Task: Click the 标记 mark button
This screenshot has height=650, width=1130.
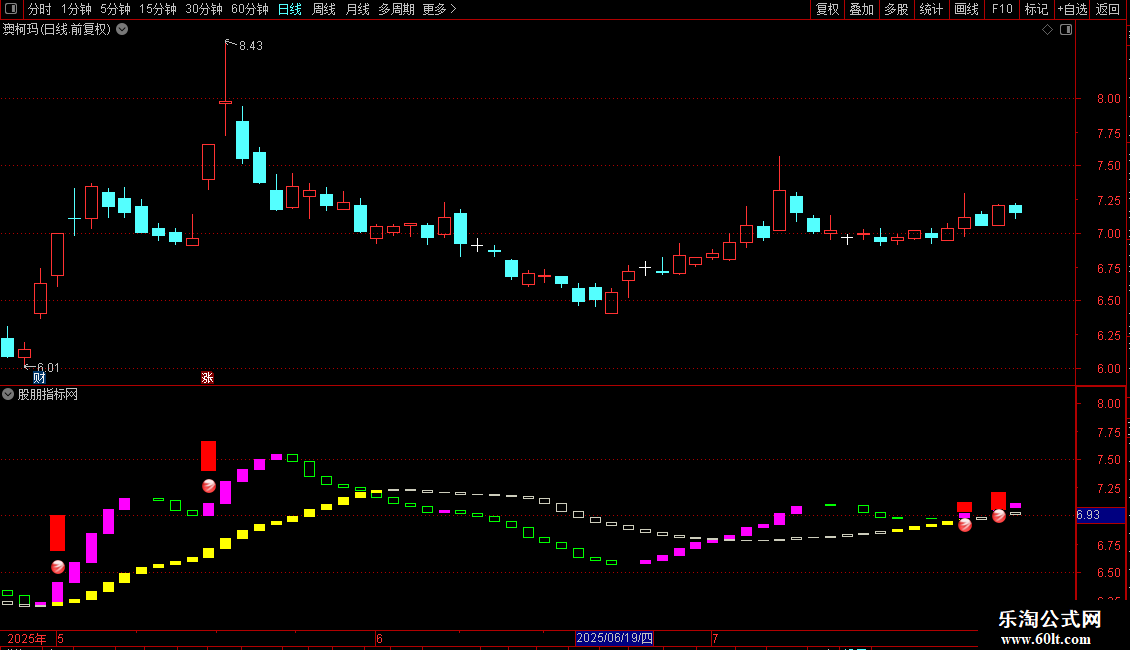Action: tap(1036, 9)
